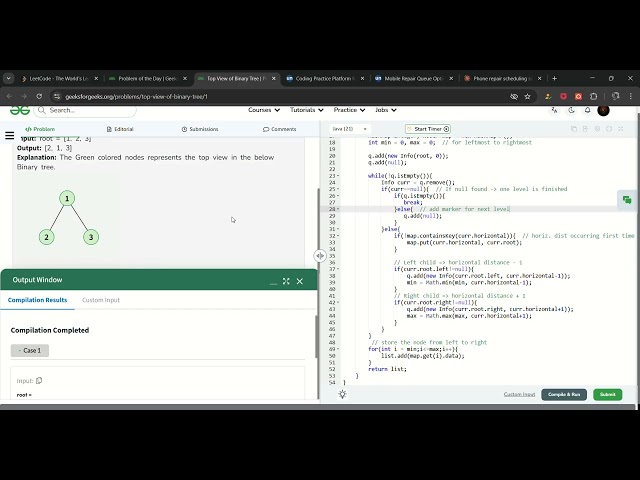Bookmark this page with star icon
The height and width of the screenshot is (480, 640).
tap(527, 97)
